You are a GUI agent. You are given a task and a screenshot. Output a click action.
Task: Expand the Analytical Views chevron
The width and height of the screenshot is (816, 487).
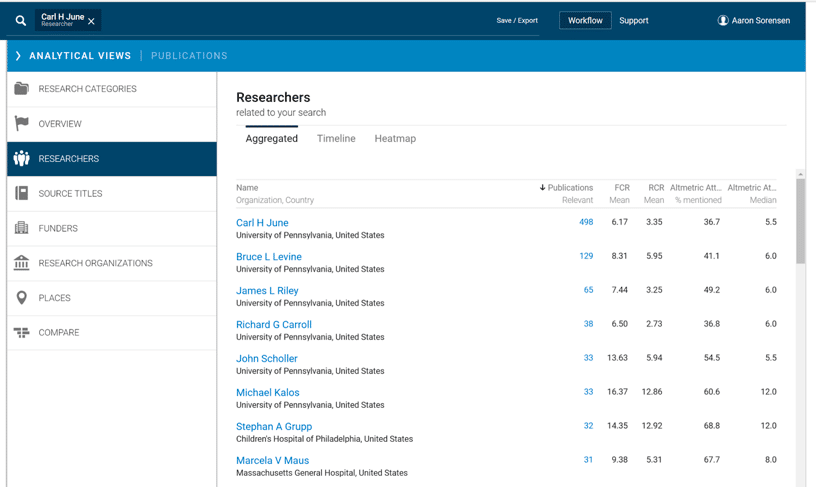(18, 56)
